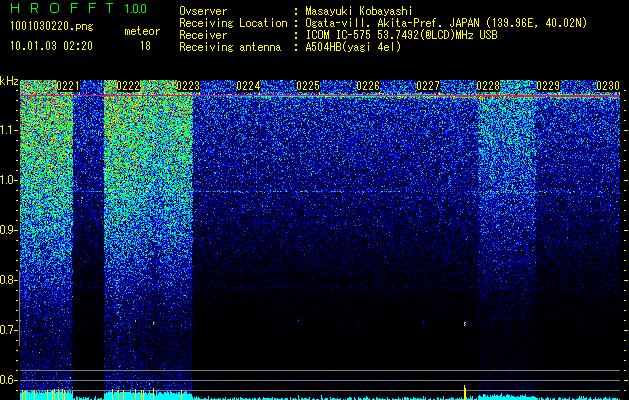This screenshot has width=629, height=400.
Task: Click the HROFFT 1.0.0 title text
Action: (x=79, y=8)
